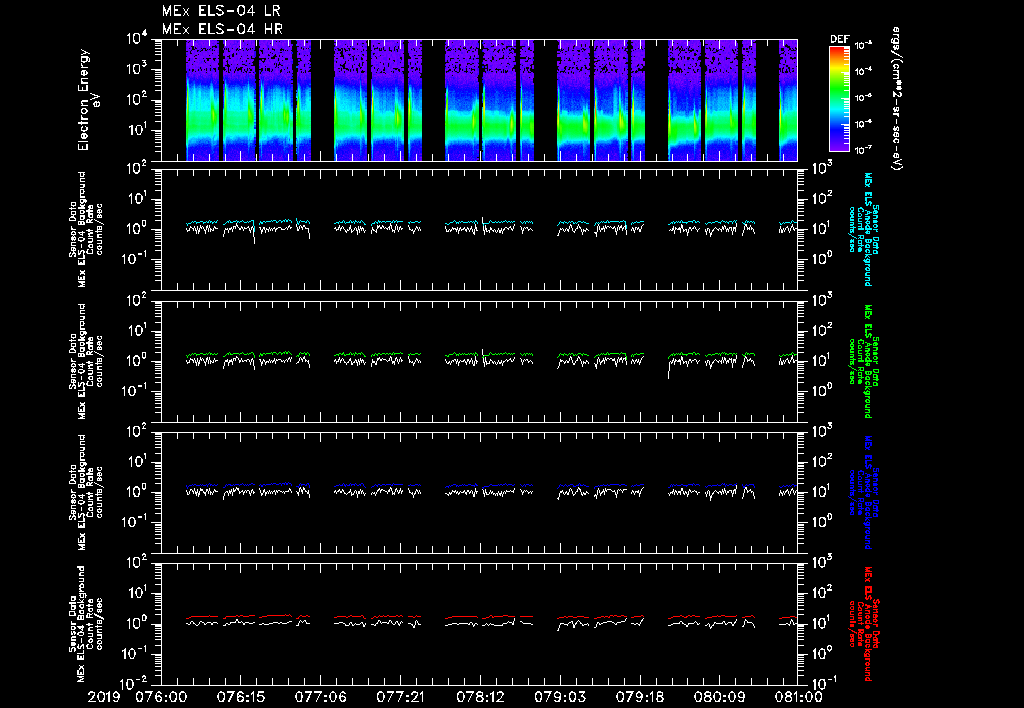
Task: Click the 078:12 time tick label
Action: click(481, 697)
